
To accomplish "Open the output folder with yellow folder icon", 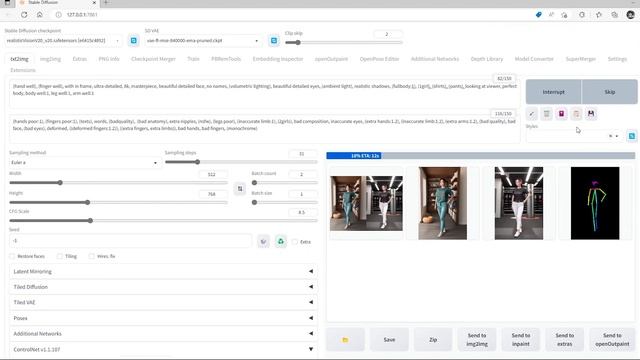I will tap(345, 340).
